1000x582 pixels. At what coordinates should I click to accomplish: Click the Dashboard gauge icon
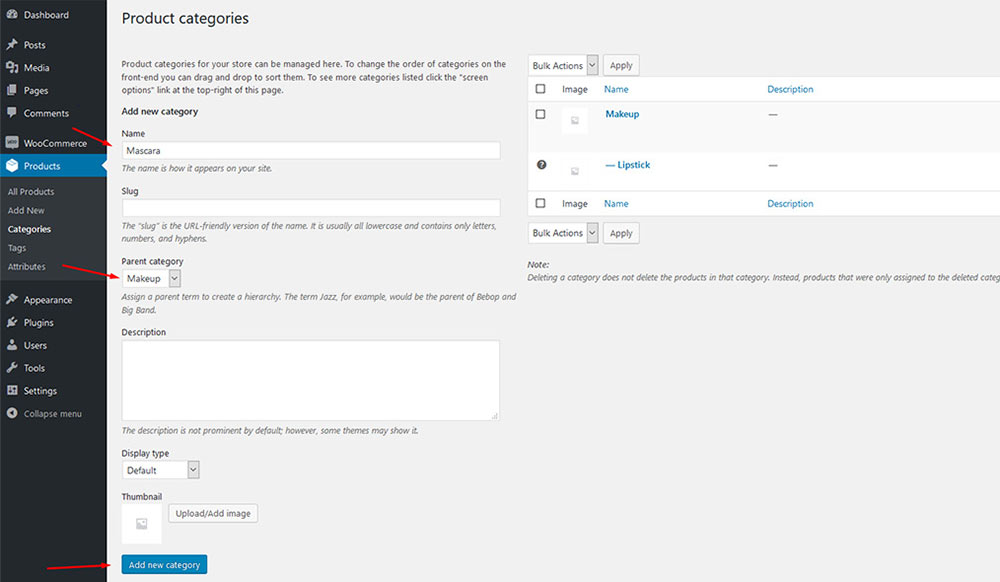pos(11,14)
